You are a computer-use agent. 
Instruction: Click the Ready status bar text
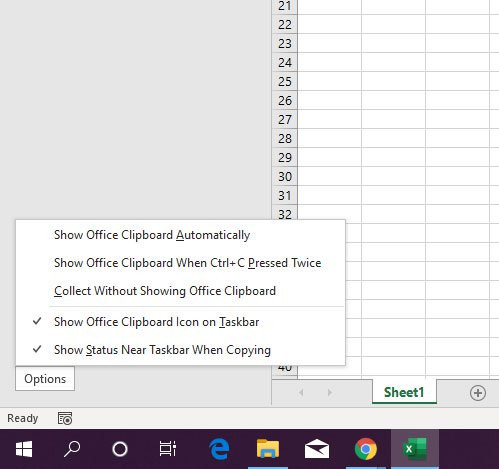coord(23,418)
